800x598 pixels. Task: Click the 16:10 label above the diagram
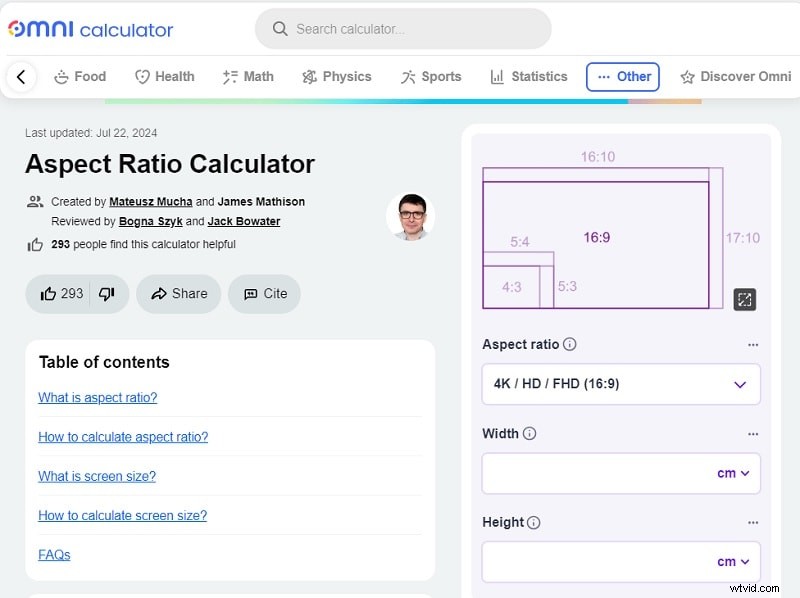597,157
